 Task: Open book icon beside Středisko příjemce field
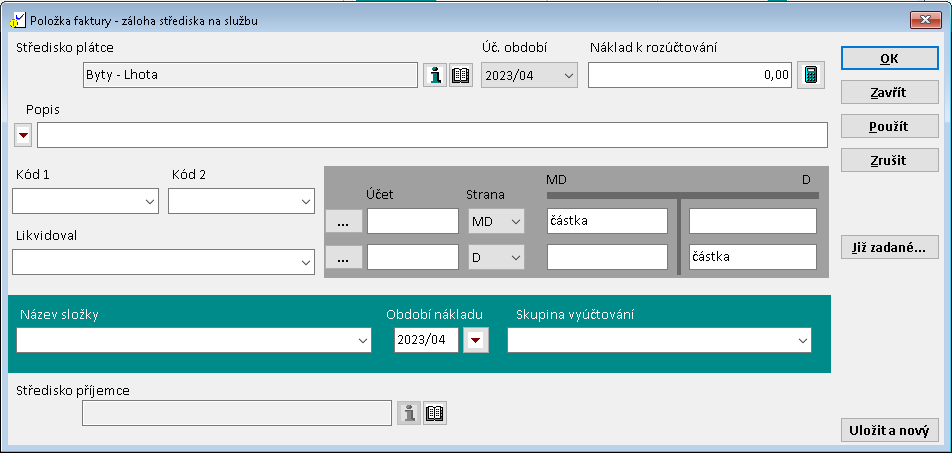(x=434, y=413)
